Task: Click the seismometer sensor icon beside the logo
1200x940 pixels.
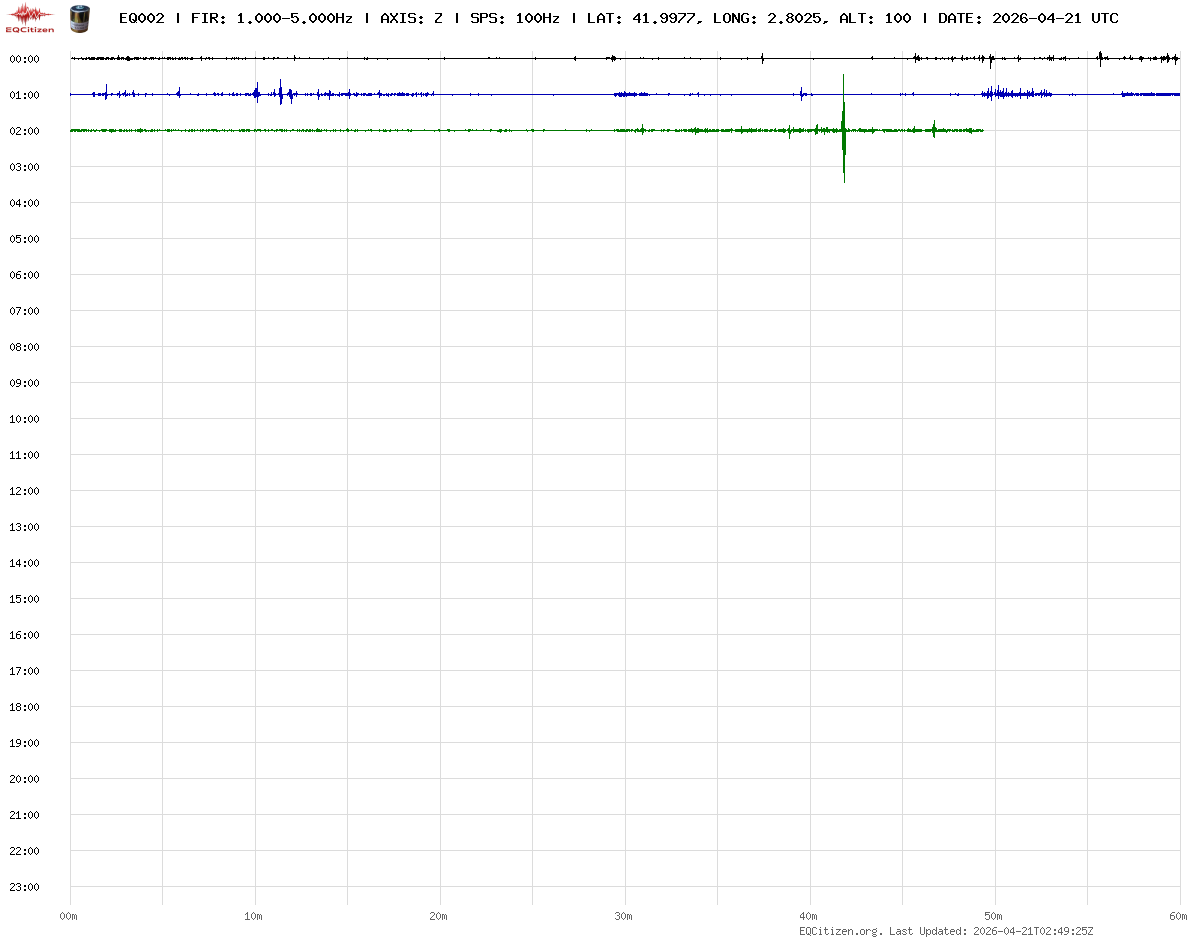Action: click(x=78, y=17)
